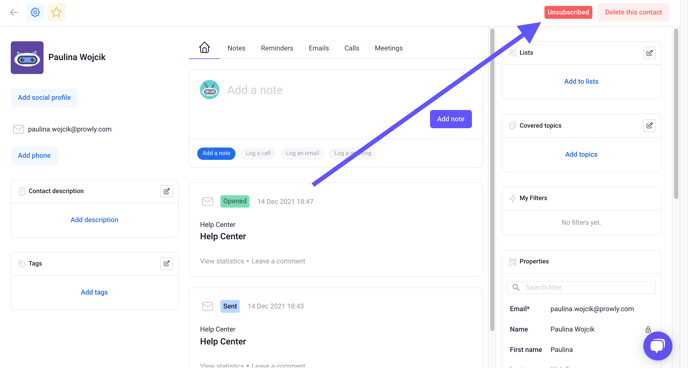688x368 pixels.
Task: Open the Help Center email sent at 18:43
Action: click(x=223, y=342)
